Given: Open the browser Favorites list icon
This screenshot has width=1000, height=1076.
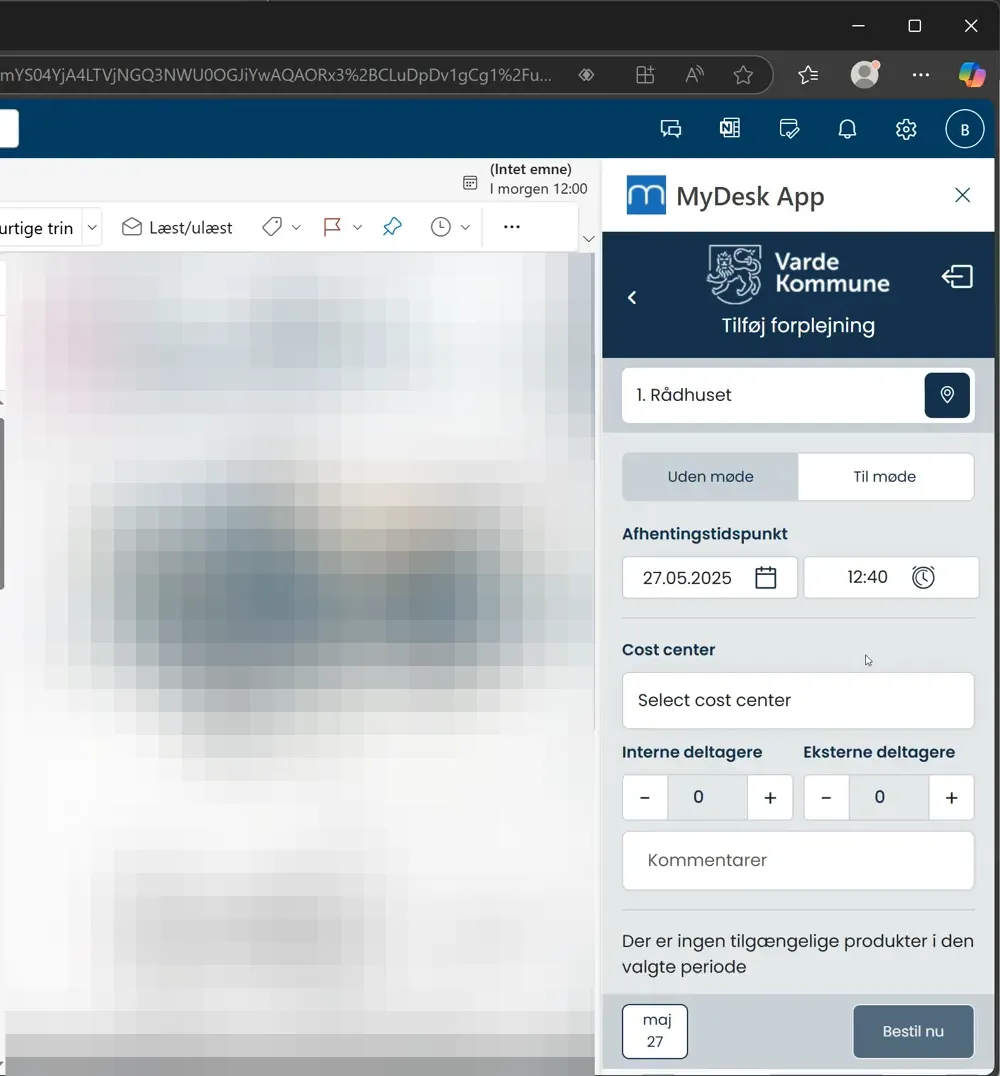Looking at the screenshot, I should [809, 75].
